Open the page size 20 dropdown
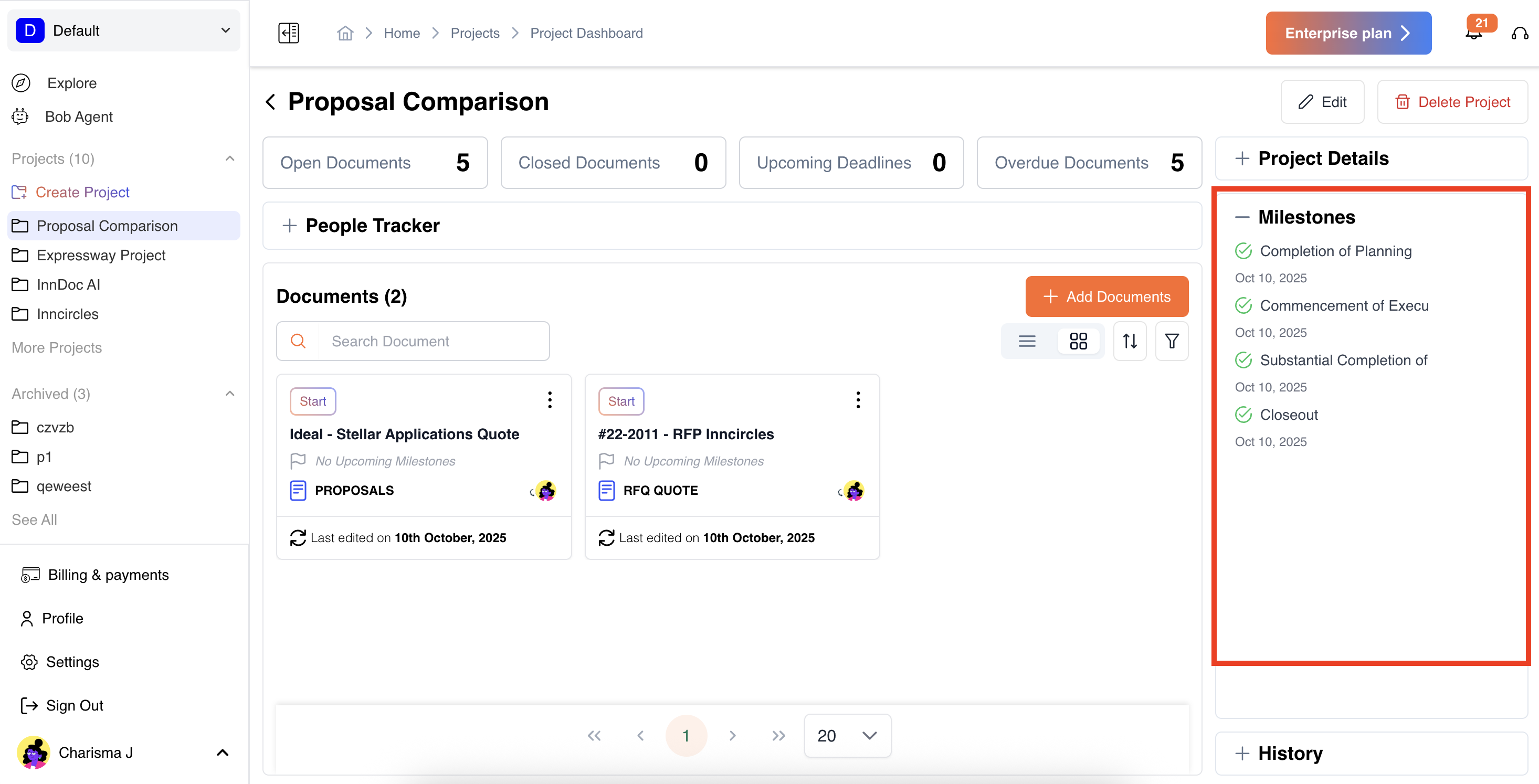Screen dimensions: 1539x784 pyautogui.click(x=847, y=736)
